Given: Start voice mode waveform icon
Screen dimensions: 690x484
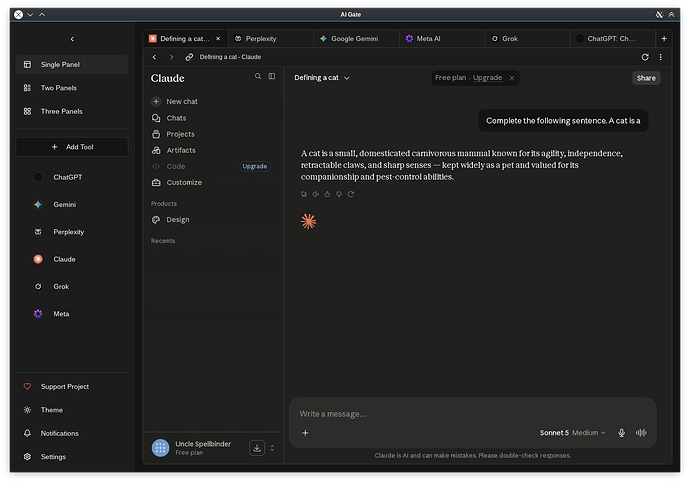Looking at the screenshot, I should (641, 433).
